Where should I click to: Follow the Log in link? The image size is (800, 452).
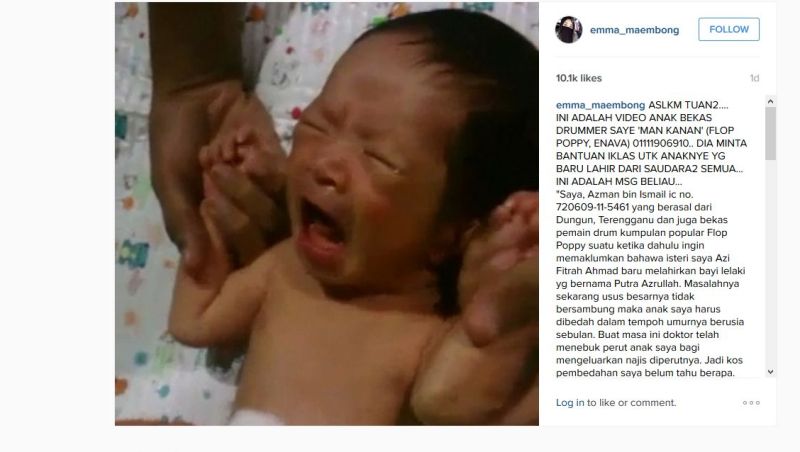coord(570,403)
